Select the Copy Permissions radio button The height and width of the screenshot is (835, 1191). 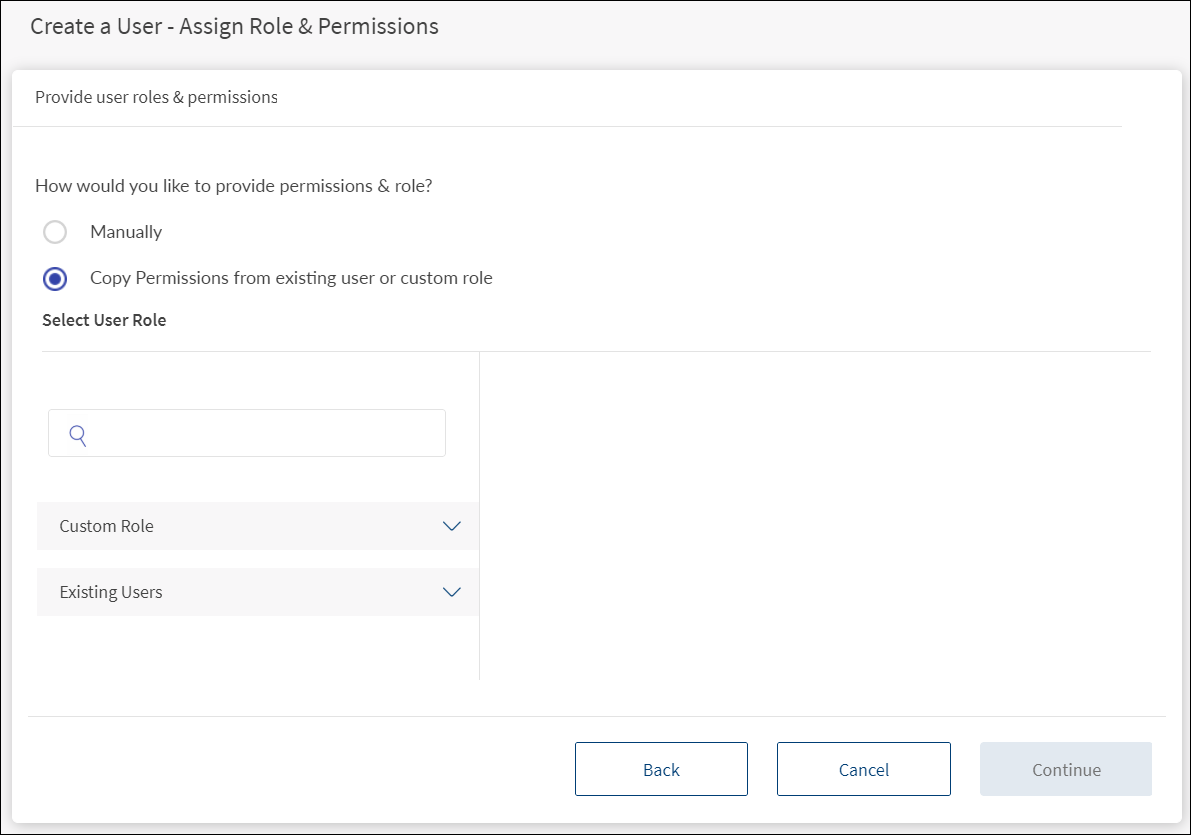coord(55,279)
